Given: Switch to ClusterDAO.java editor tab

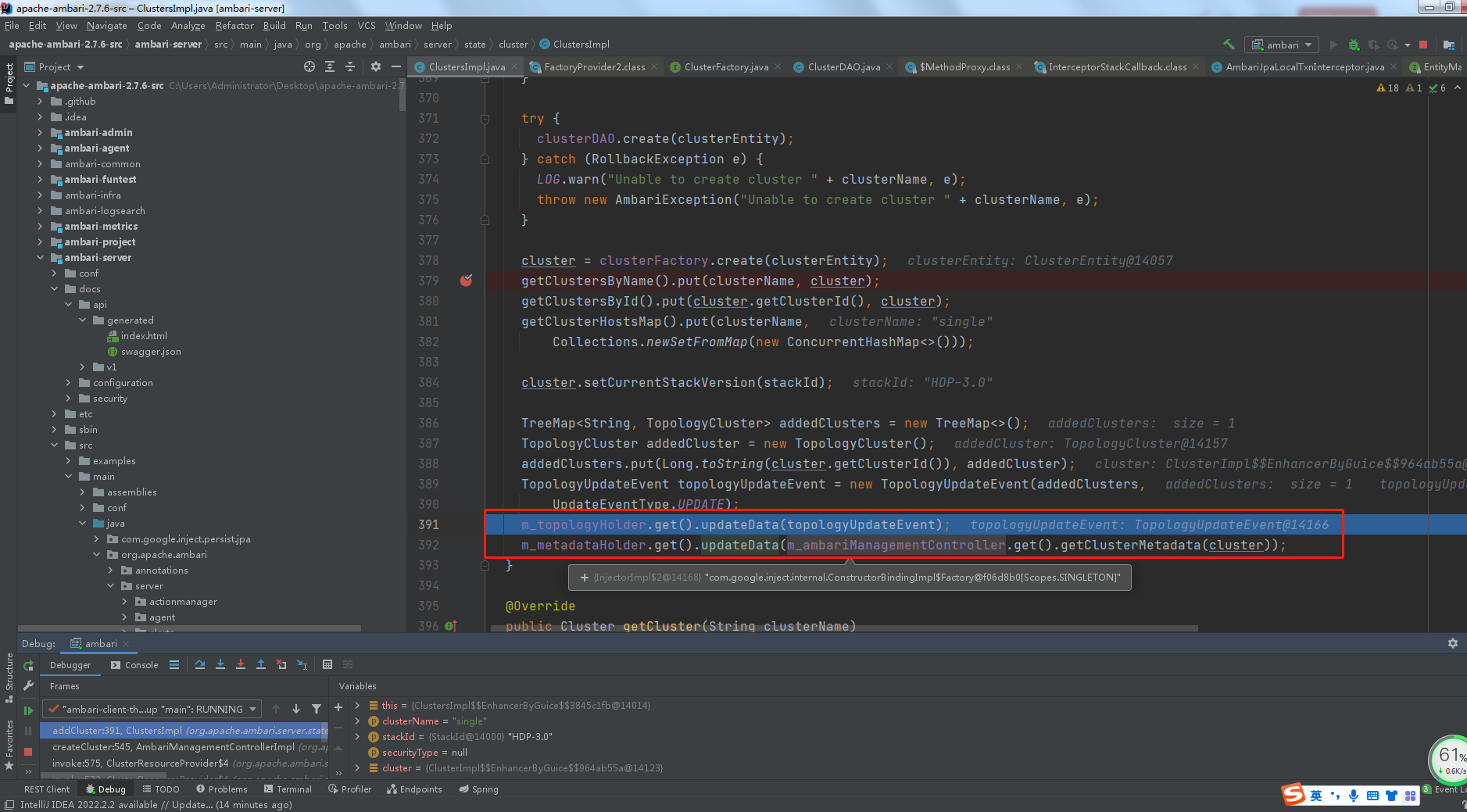Looking at the screenshot, I should click(843, 67).
